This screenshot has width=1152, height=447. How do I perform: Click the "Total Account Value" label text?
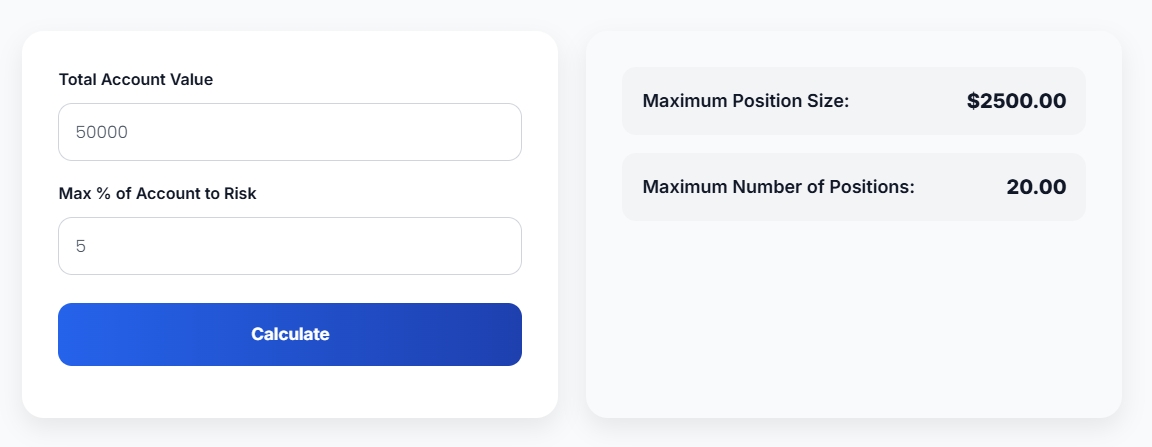[x=136, y=80]
